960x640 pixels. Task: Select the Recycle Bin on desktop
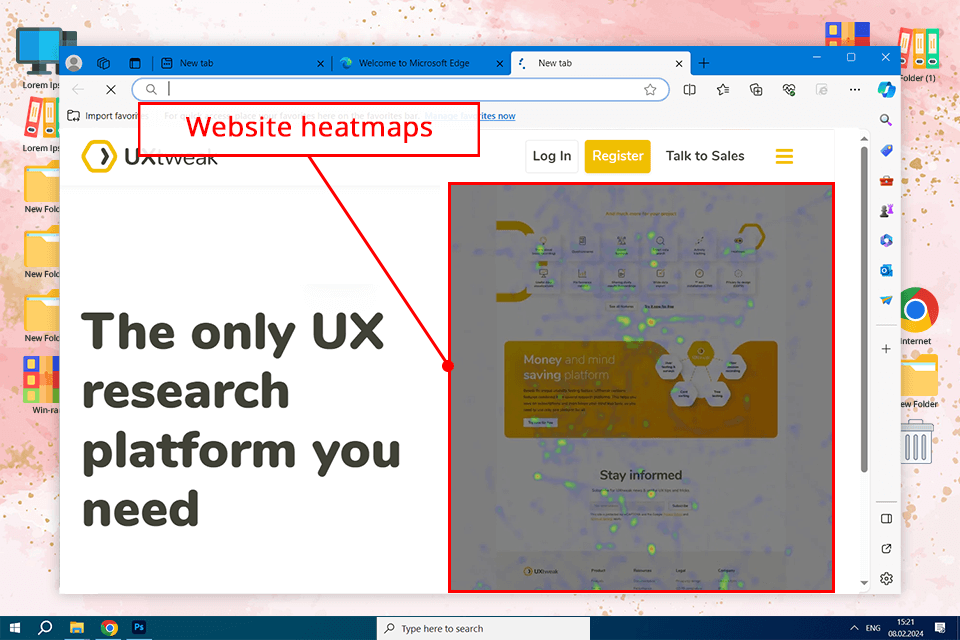point(917,442)
